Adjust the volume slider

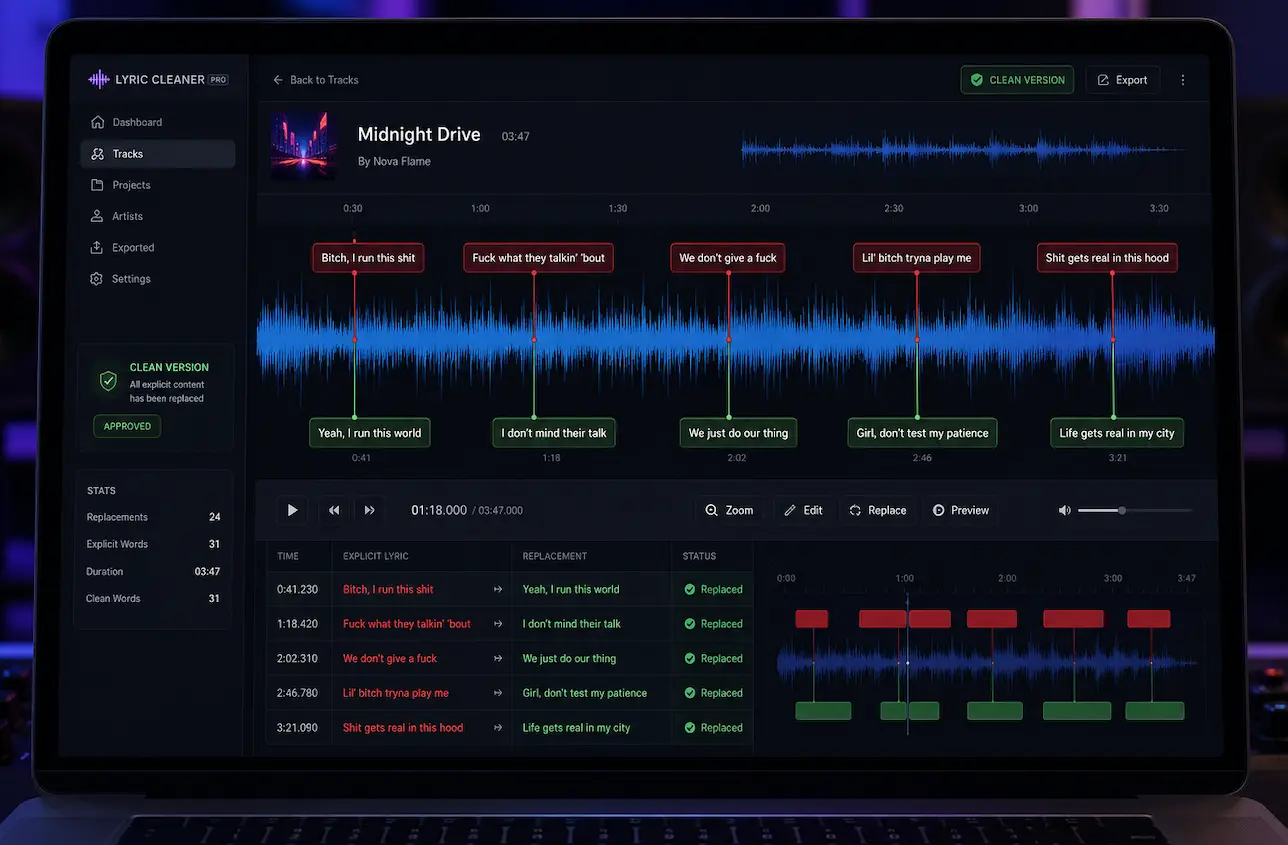(1135, 510)
